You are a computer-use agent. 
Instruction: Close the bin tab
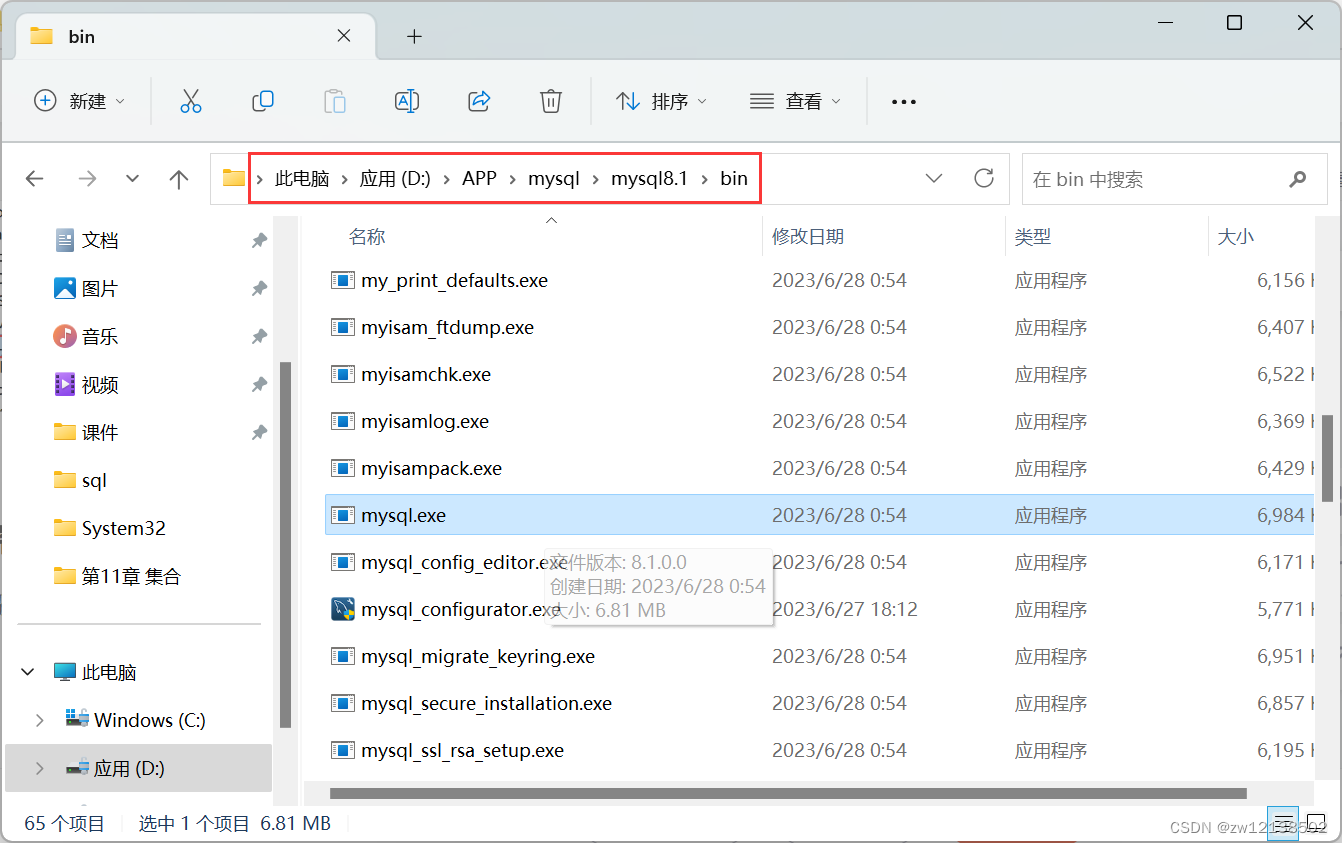[344, 36]
